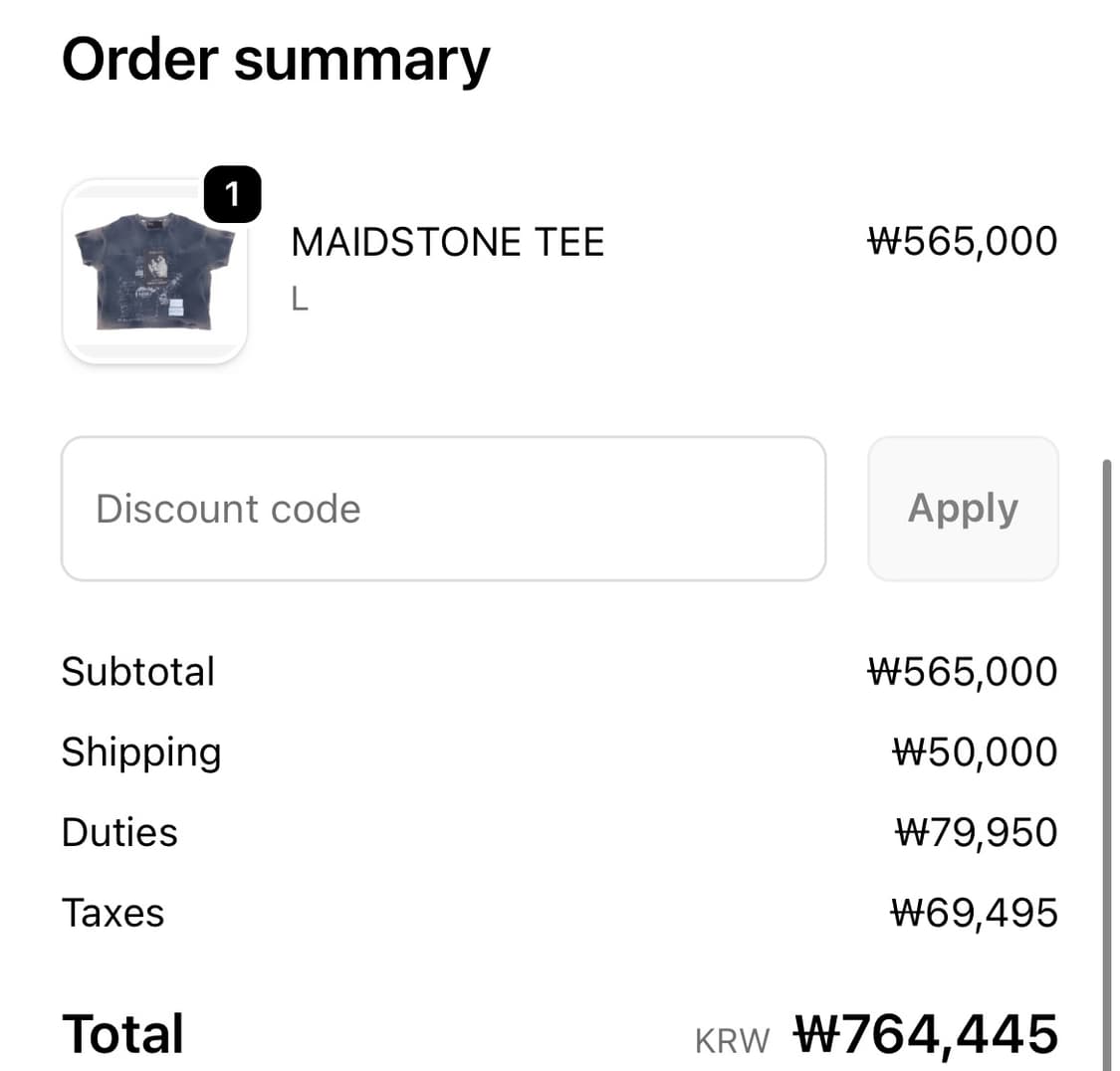
Task: Select the Total amount ₩764,445
Action: tap(925, 1033)
